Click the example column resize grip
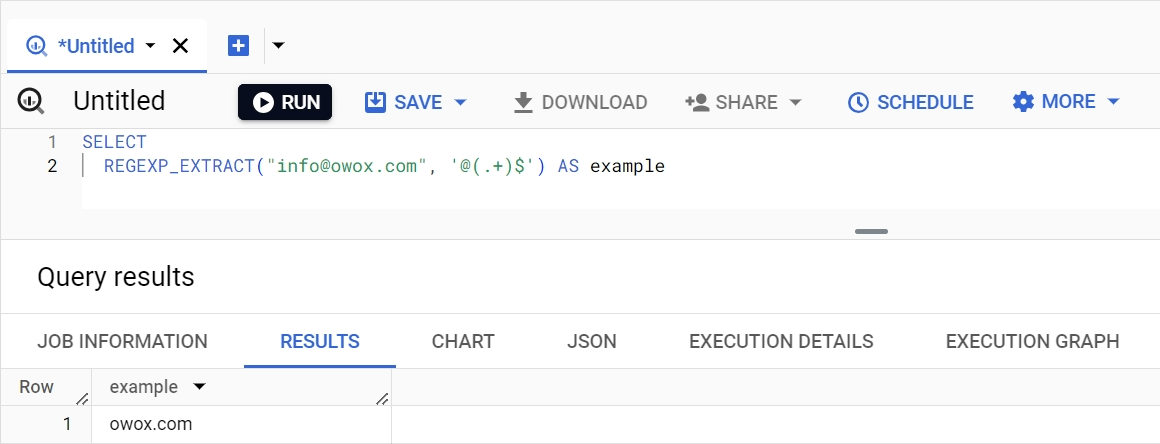The width and height of the screenshot is (1160, 444). [382, 399]
